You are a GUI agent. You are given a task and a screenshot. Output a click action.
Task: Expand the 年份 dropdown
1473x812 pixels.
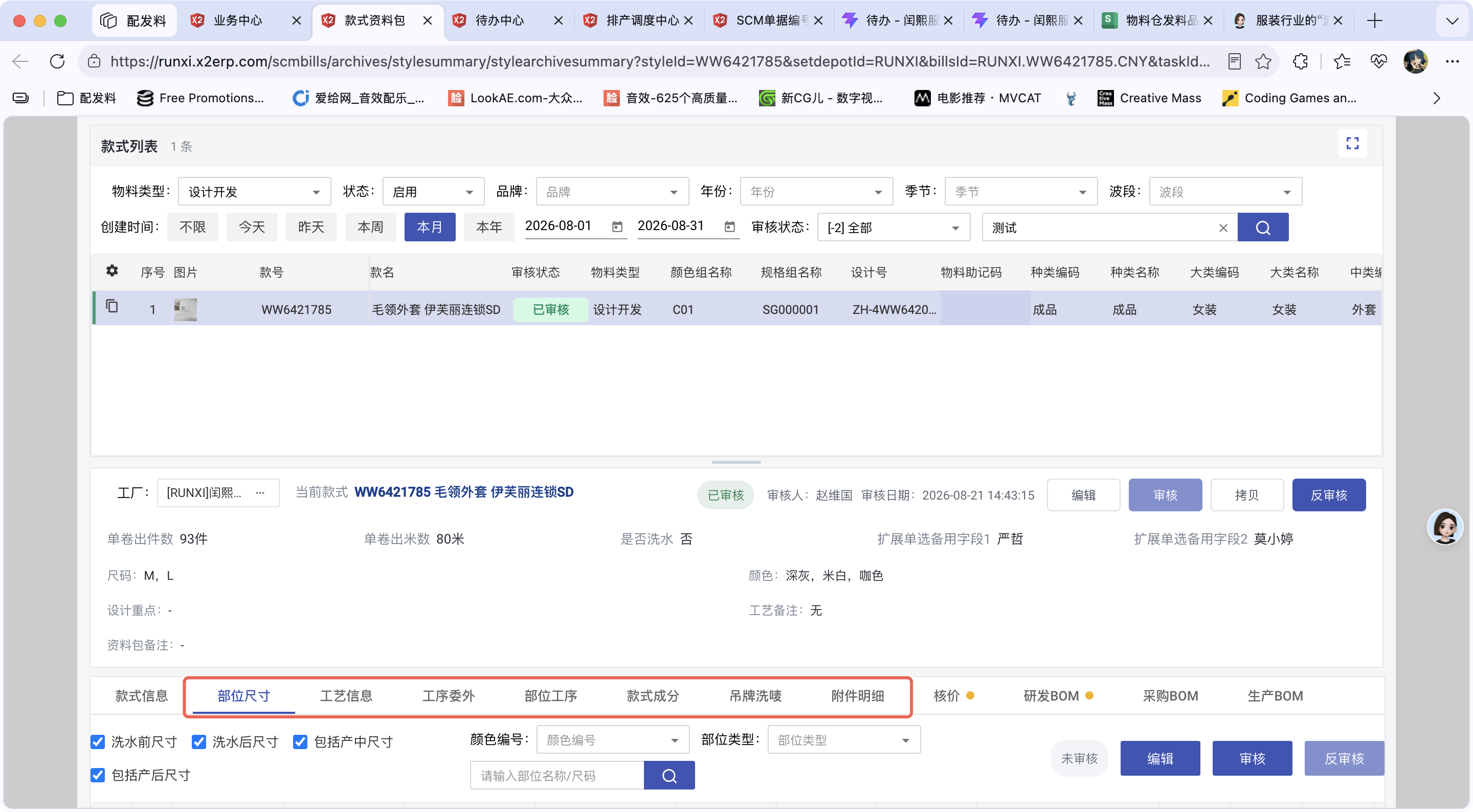[817, 192]
